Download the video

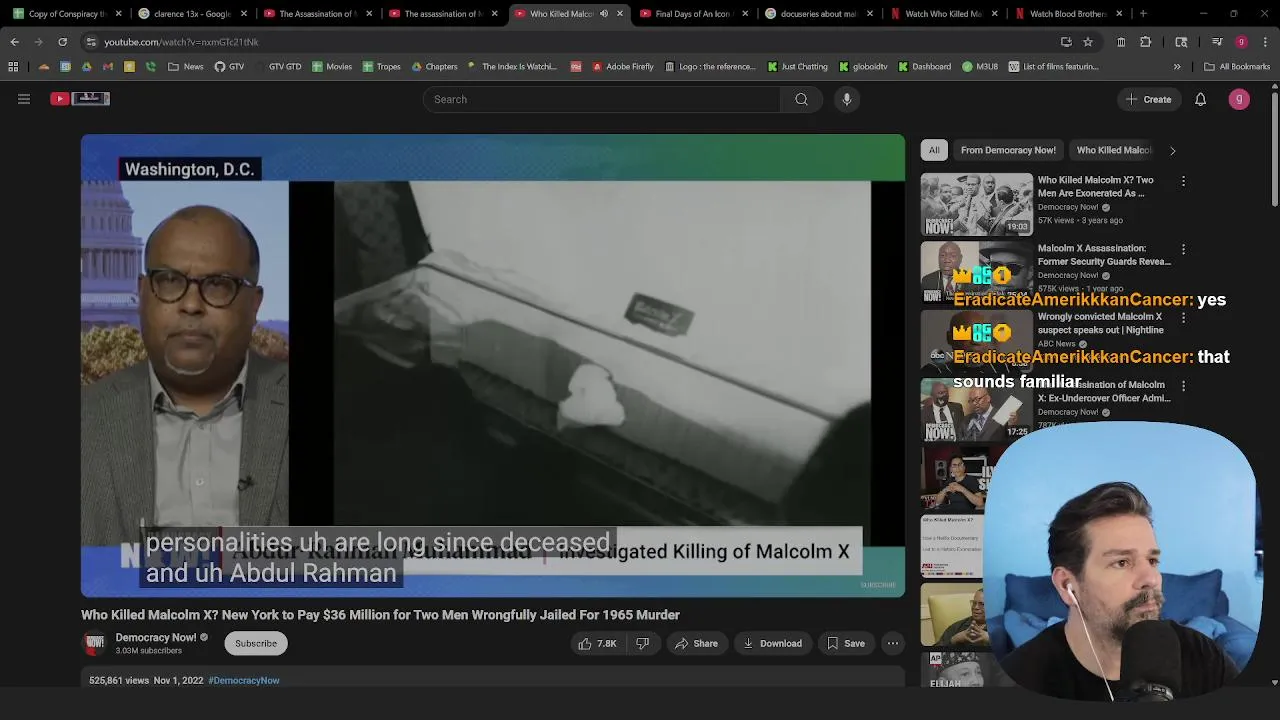click(772, 644)
